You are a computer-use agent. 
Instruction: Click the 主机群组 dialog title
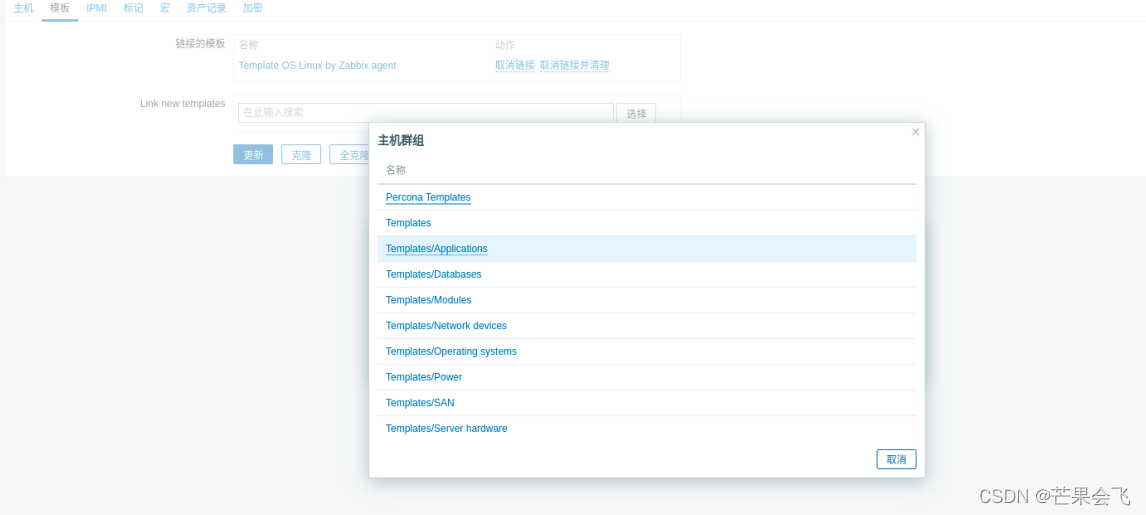pos(401,141)
